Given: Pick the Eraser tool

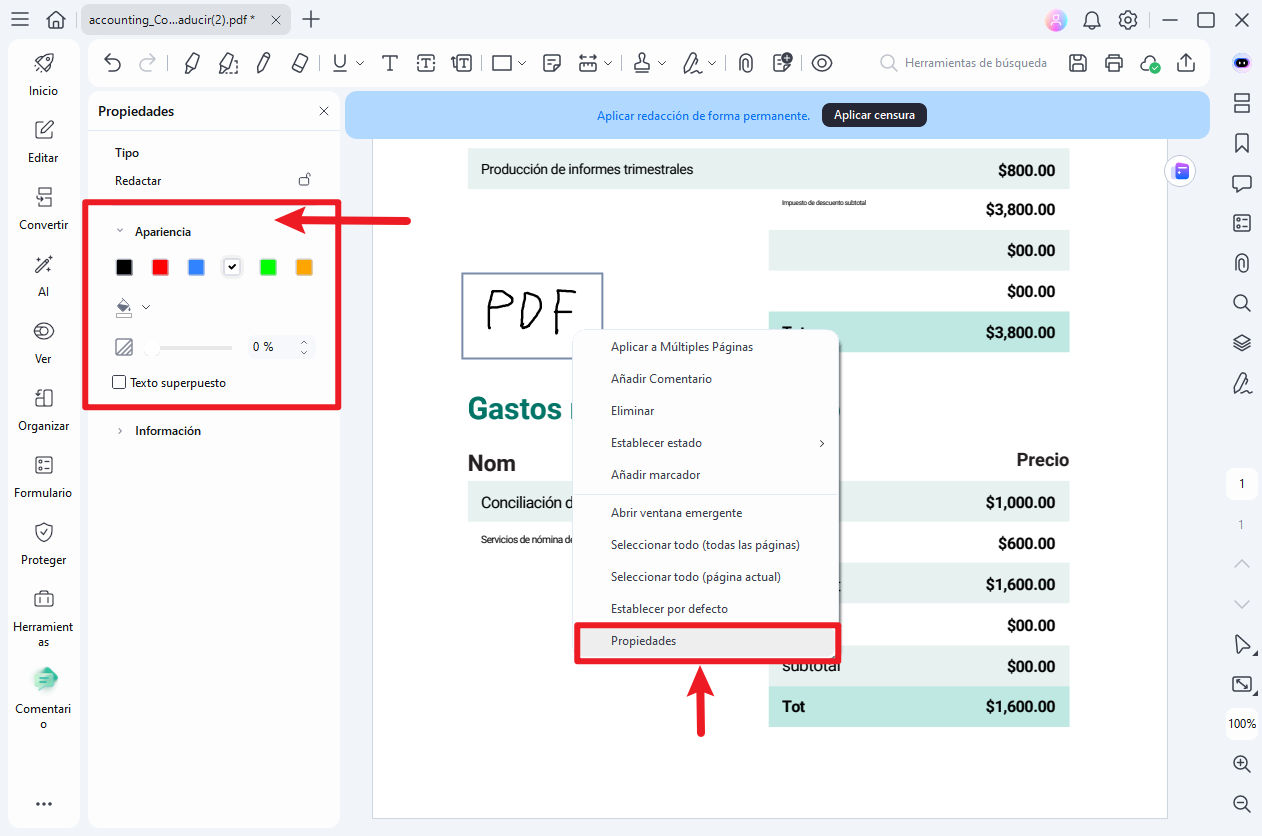Looking at the screenshot, I should 299,63.
